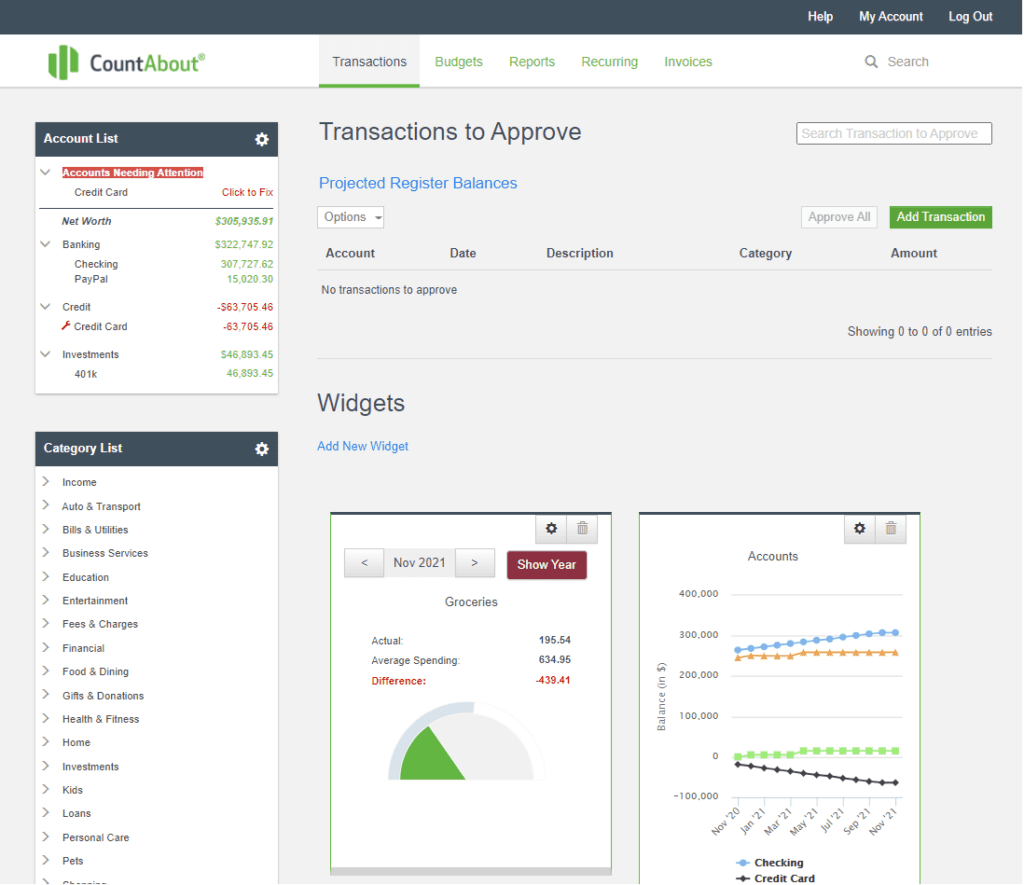Toggle Show Year on the Groceries widget
Image resolution: width=1024 pixels, height=885 pixels.
point(546,564)
